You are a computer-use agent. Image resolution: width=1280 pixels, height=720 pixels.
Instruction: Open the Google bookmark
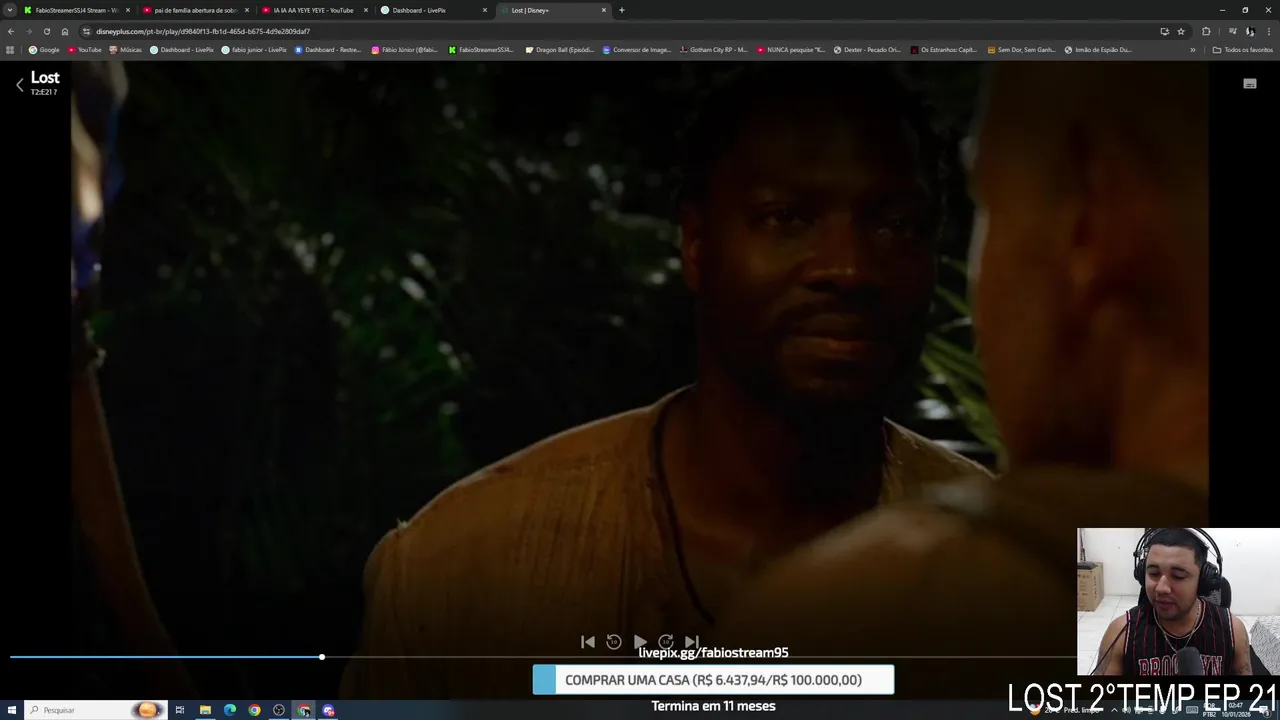tap(45, 50)
